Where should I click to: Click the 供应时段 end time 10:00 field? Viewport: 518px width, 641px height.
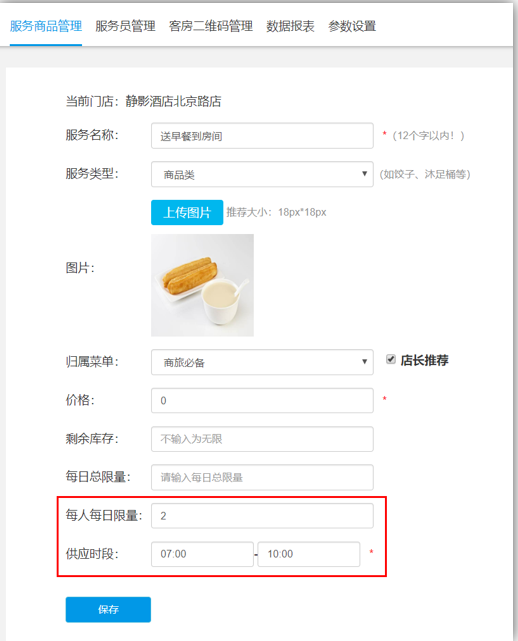pos(309,554)
